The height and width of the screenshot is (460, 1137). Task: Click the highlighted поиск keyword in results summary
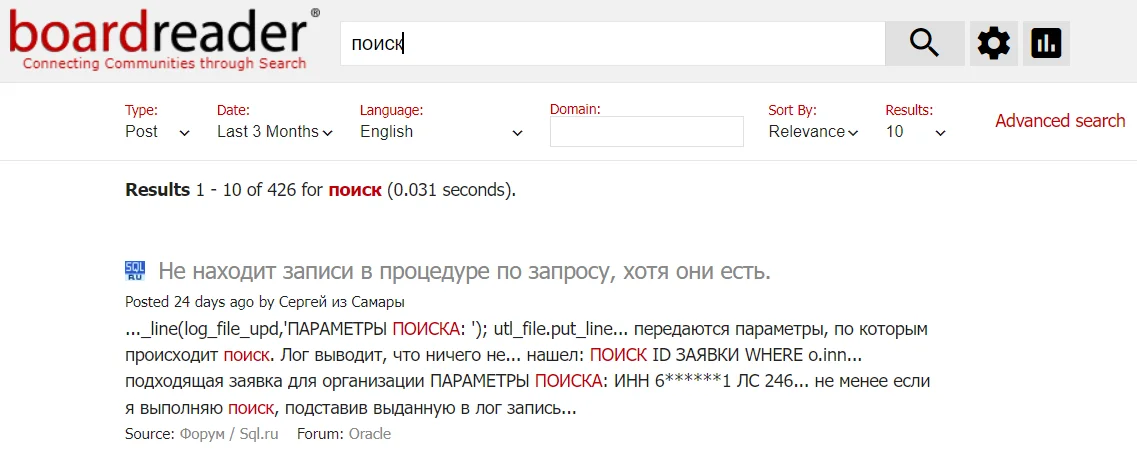pos(355,190)
